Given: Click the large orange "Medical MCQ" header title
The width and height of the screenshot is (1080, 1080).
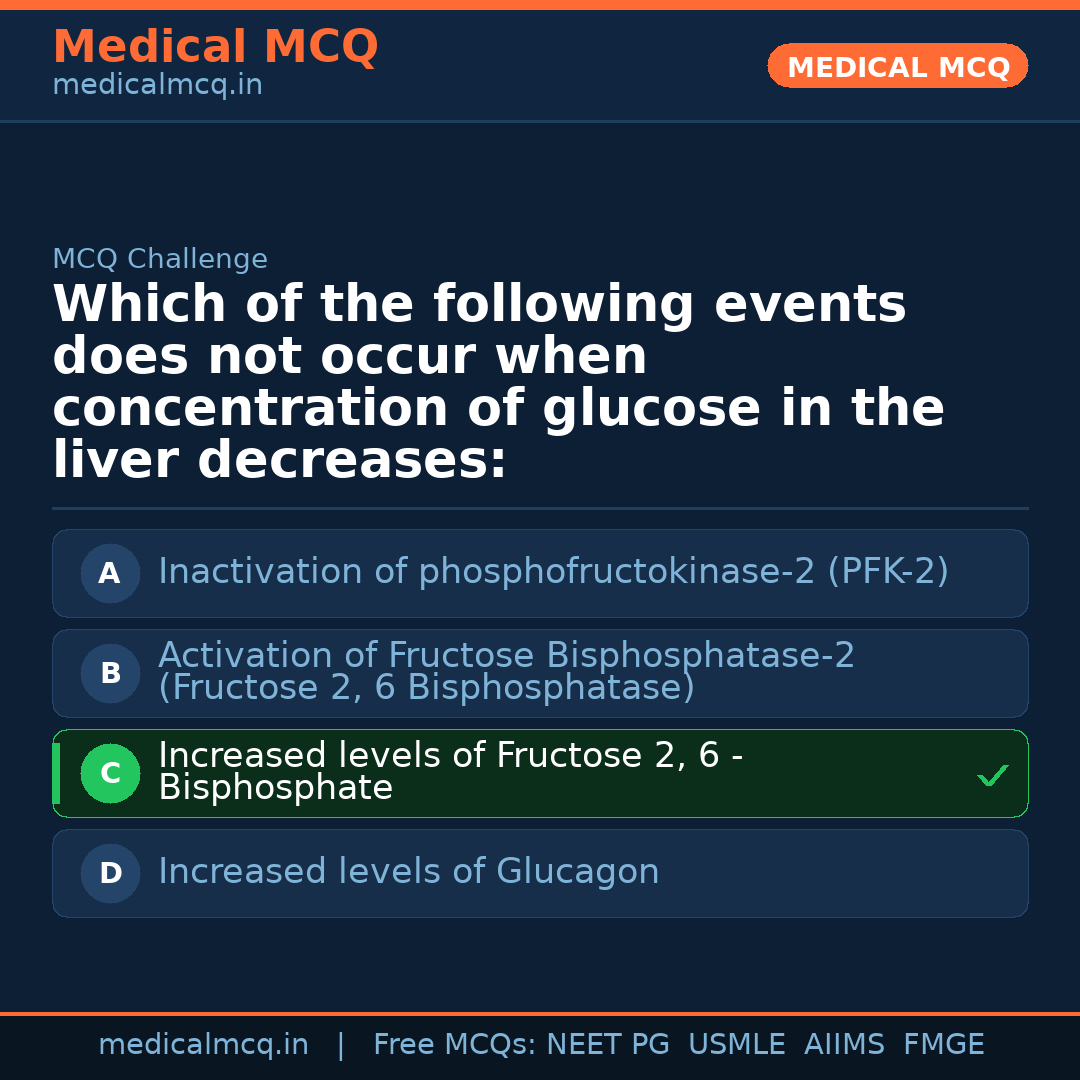Looking at the screenshot, I should (215, 47).
